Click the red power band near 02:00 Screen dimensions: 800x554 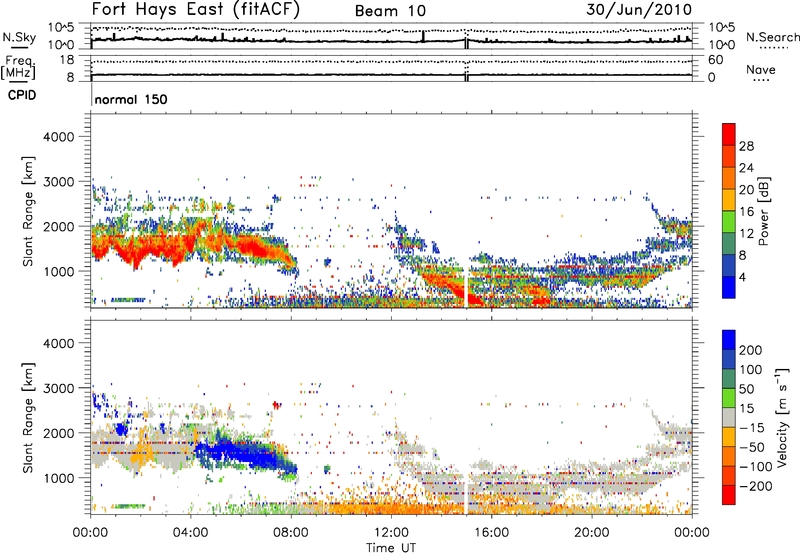[x=143, y=249]
